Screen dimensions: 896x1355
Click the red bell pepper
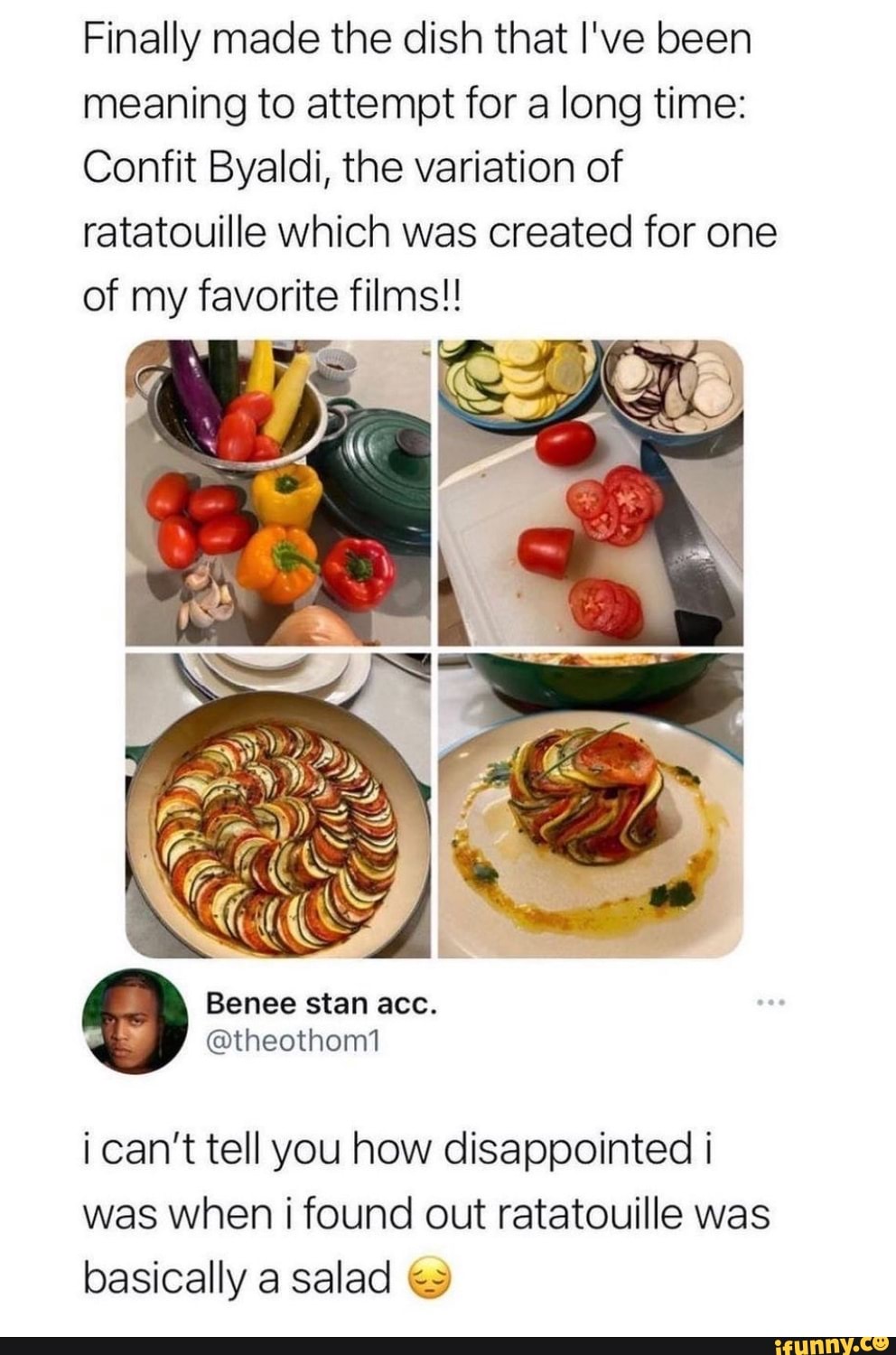359,571
